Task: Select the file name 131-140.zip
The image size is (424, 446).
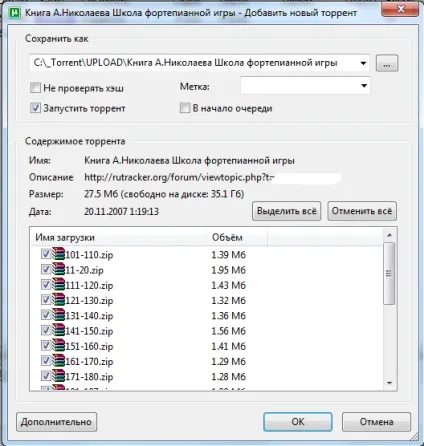Action: 89,316
